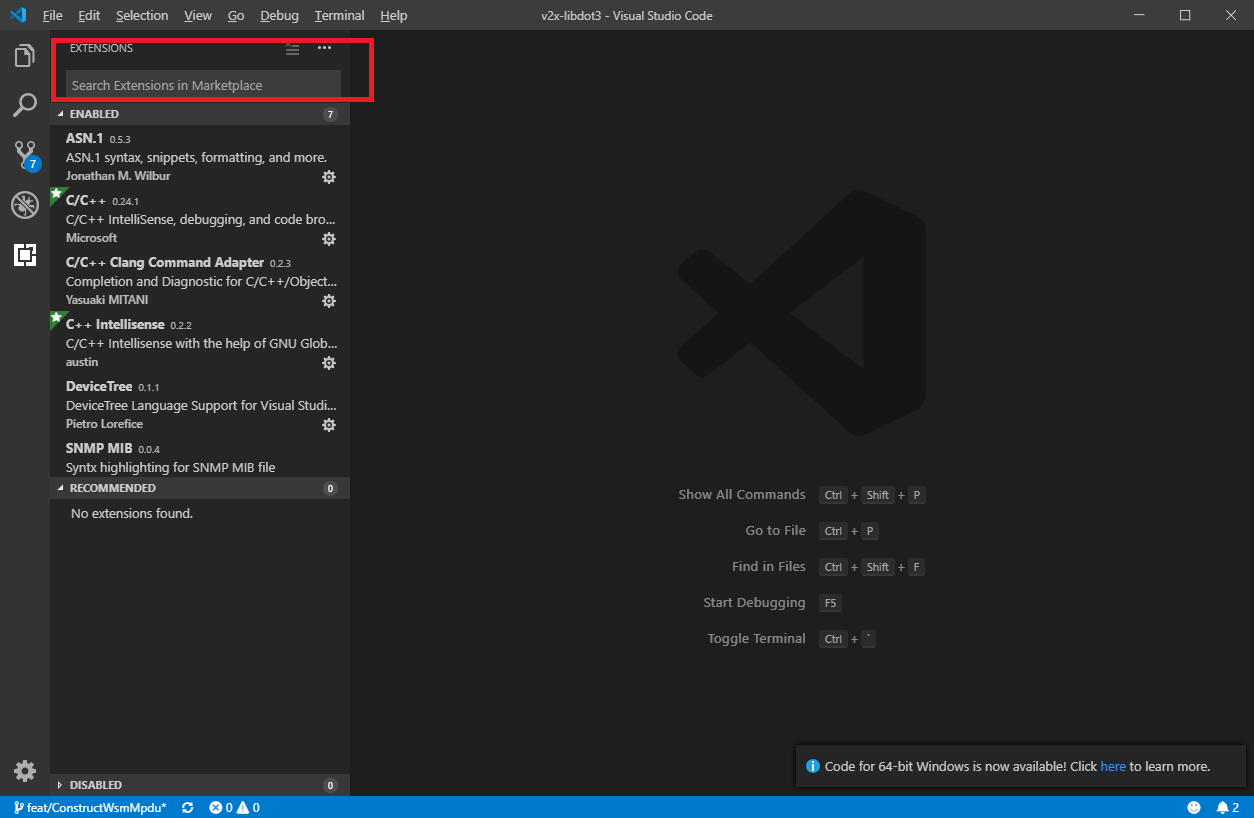Click 'here' link in 64-bit notification
Screen dimensions: 1254x818
click(x=1113, y=767)
